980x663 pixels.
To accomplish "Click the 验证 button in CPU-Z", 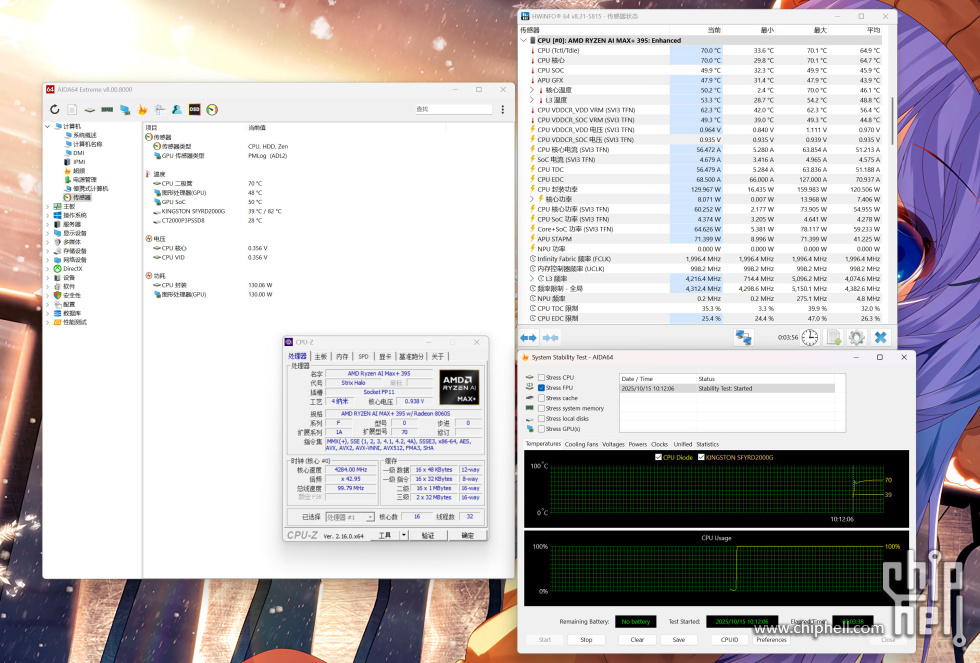I will coord(427,535).
